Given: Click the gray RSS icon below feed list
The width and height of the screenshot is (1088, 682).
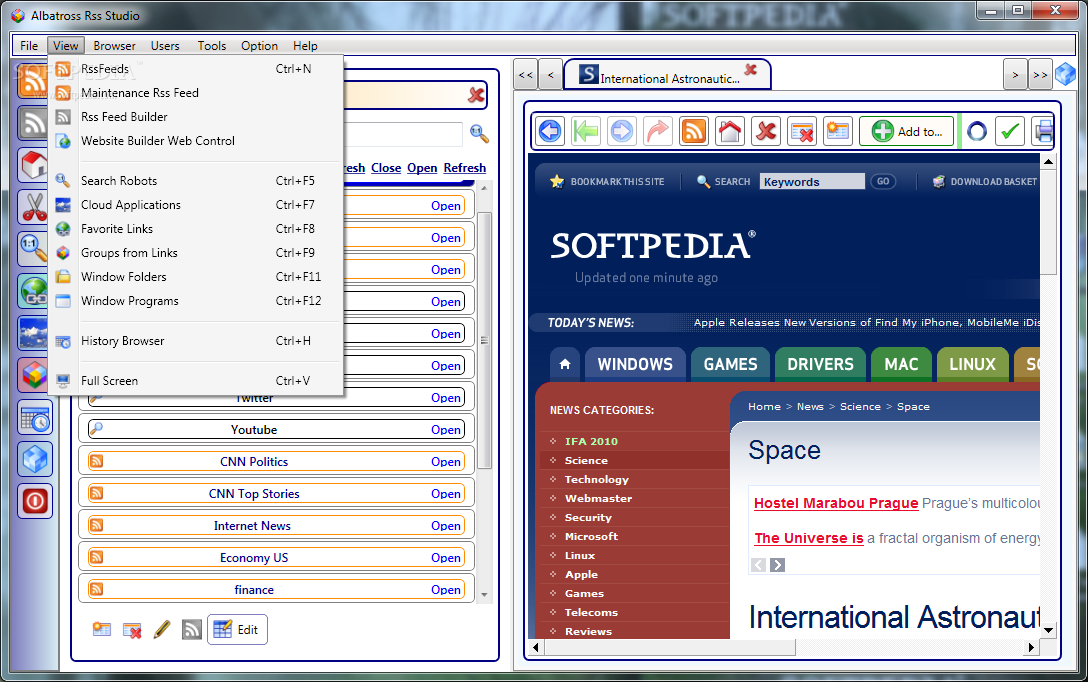Looking at the screenshot, I should pos(192,629).
